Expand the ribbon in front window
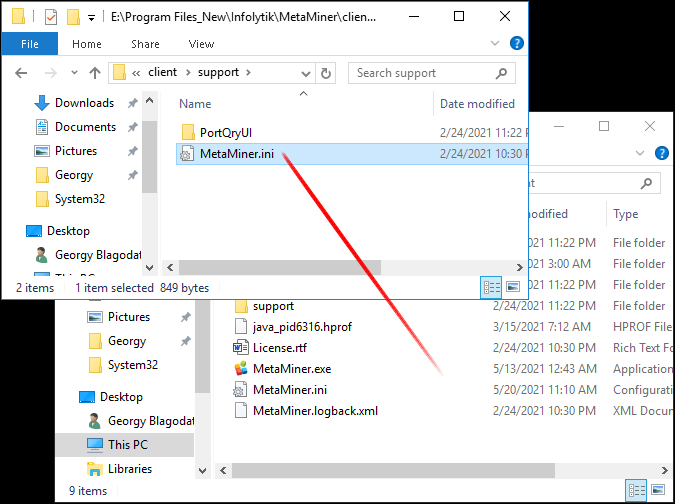Screen dimensions: 675x504 click(x=495, y=43)
